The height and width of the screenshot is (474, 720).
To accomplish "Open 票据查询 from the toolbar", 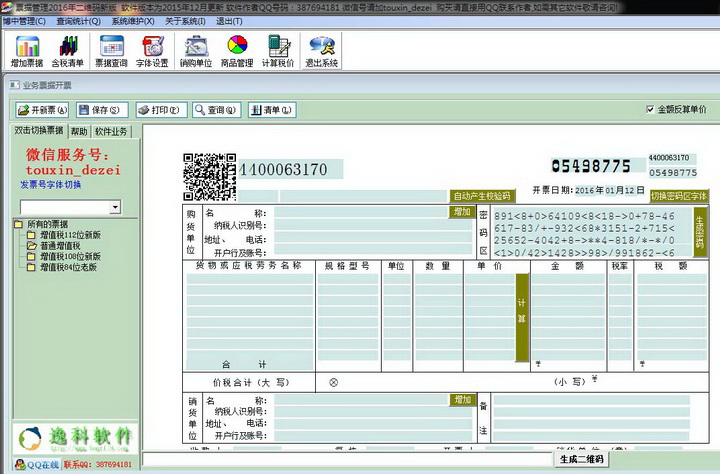I will [x=111, y=51].
